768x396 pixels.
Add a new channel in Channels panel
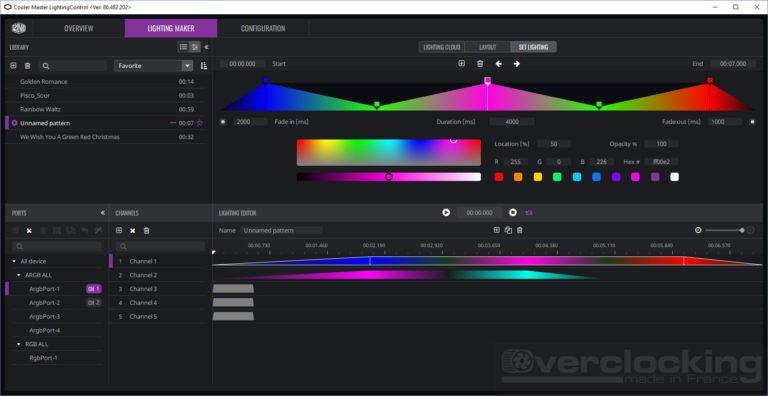119,230
